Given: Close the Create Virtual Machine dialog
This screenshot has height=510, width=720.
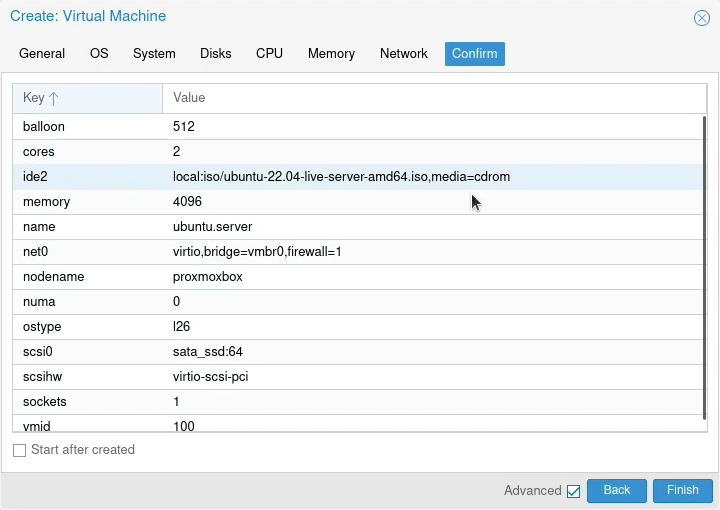Looking at the screenshot, I should tap(702, 18).
